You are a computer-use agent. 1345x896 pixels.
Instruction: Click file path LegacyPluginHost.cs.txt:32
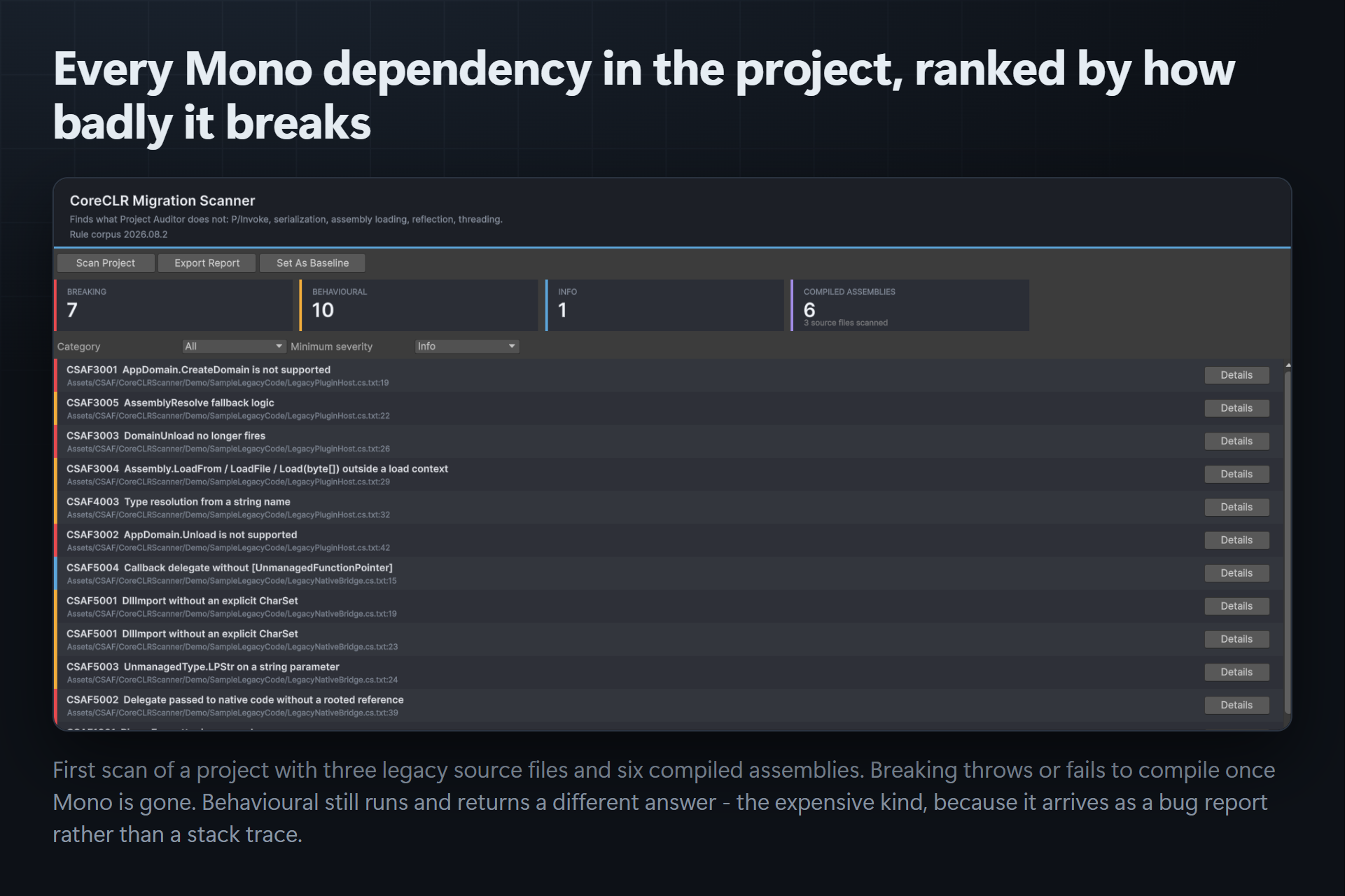228,514
